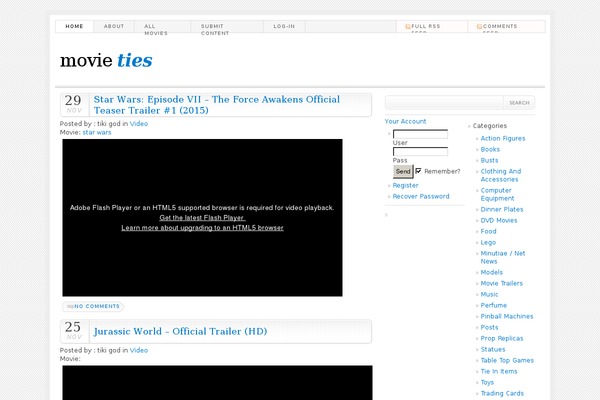Open the Prop Replicas category
This screenshot has width=600, height=400.
coord(502,338)
